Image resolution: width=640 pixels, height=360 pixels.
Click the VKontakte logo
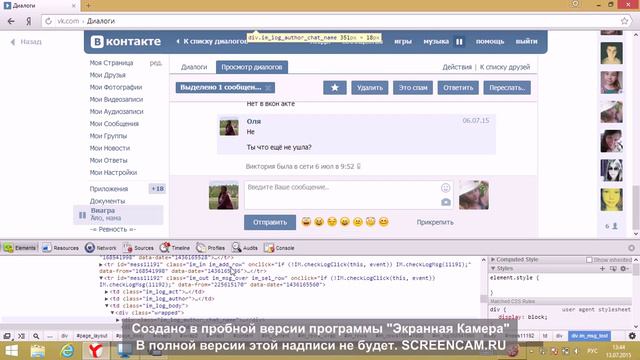[126, 41]
